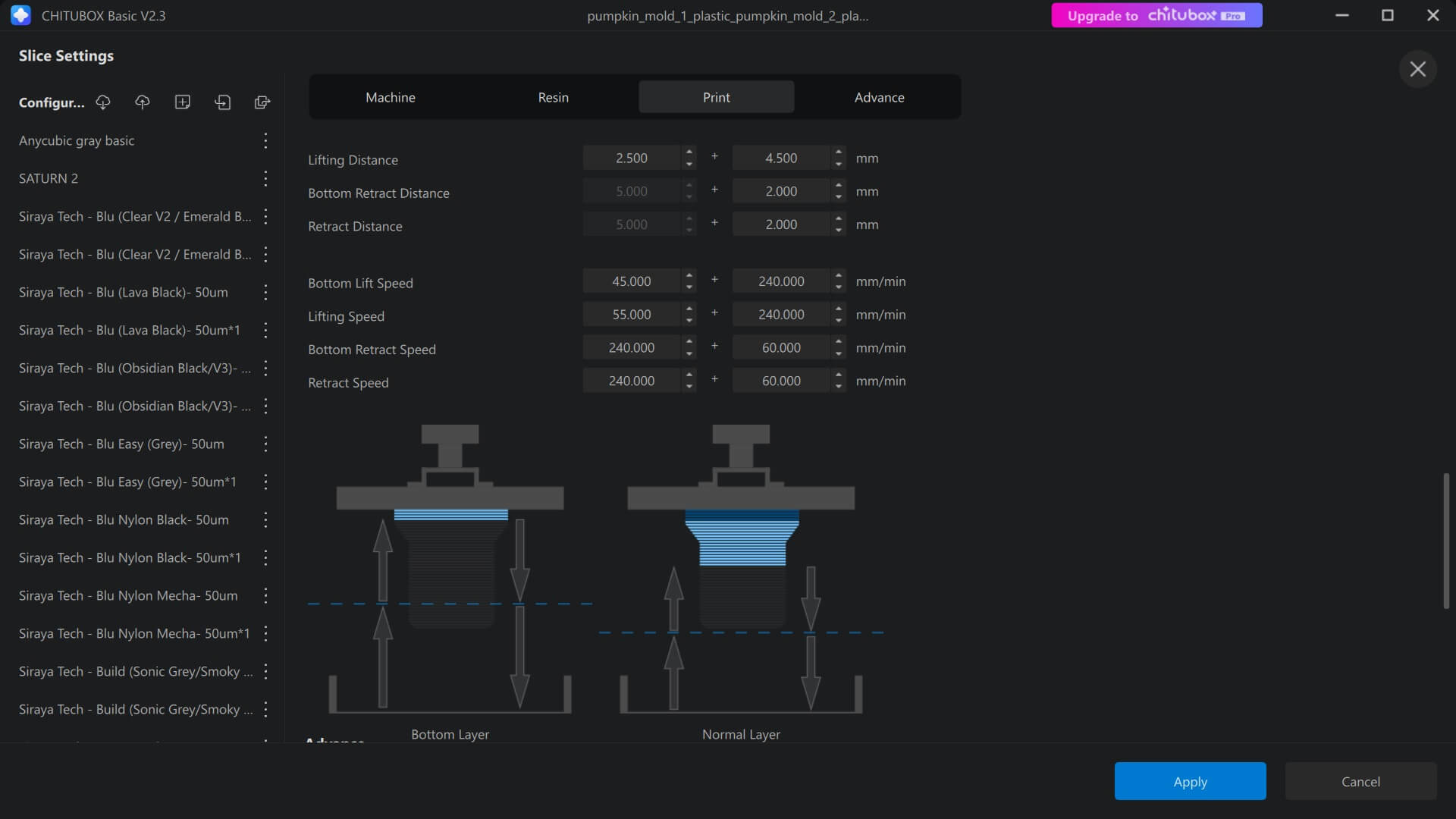Click second Bottom Retract Speed field 60.000
Screen dimensions: 1456x819
[x=781, y=348]
